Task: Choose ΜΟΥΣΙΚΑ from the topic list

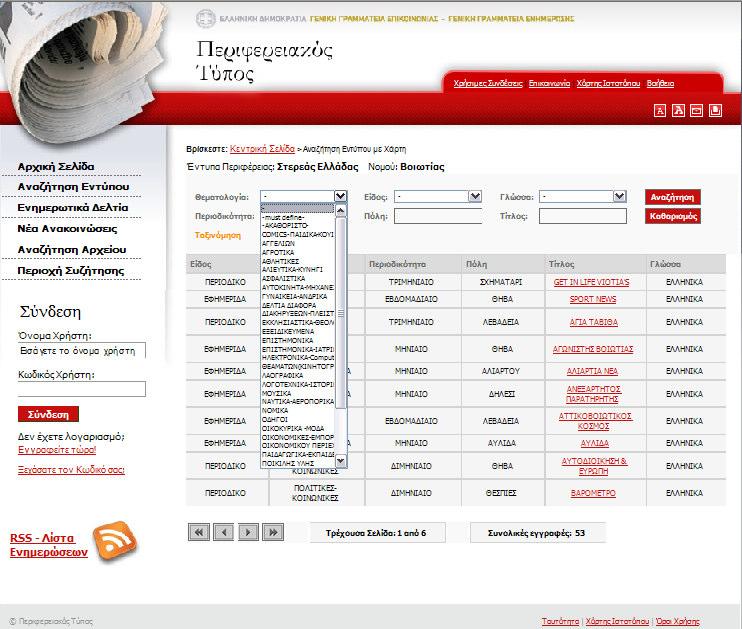Action: point(277,393)
